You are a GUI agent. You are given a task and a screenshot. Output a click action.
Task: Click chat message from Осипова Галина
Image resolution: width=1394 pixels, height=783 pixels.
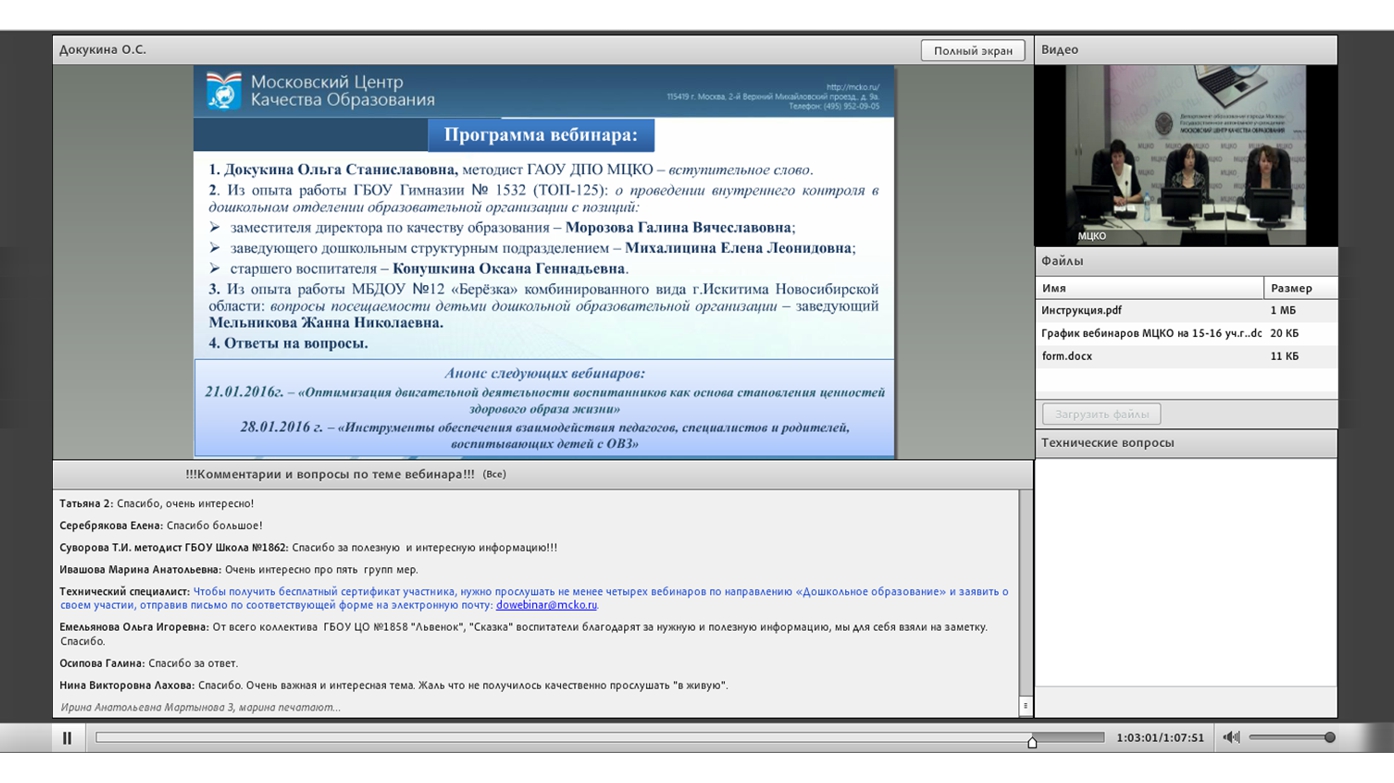pos(149,663)
